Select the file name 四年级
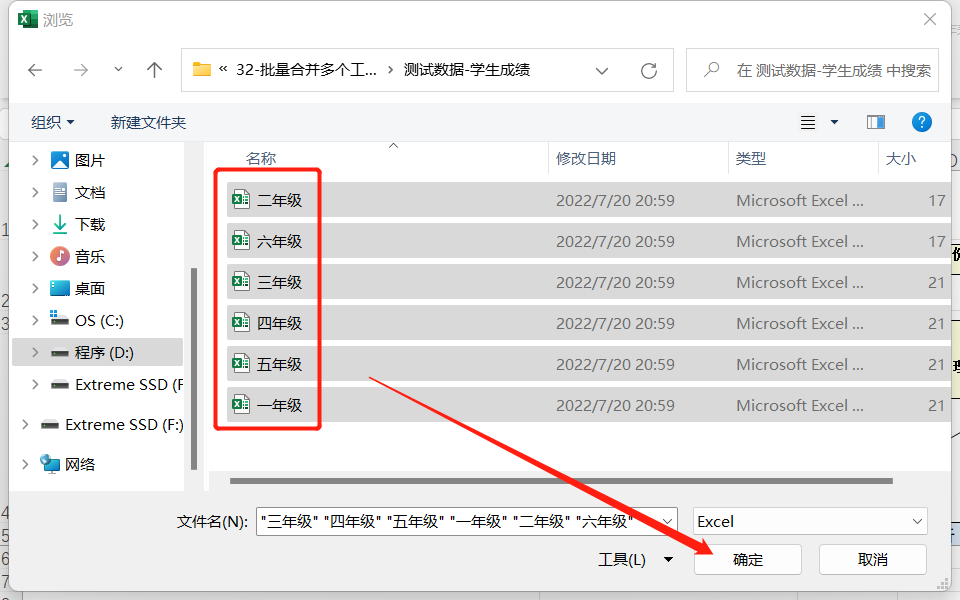The height and width of the screenshot is (600, 960). 279,323
